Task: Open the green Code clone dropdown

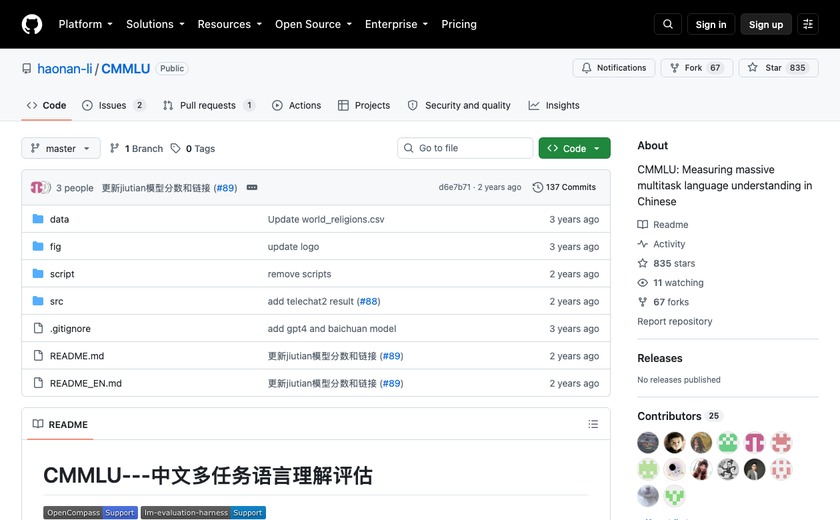Action: [x=574, y=148]
